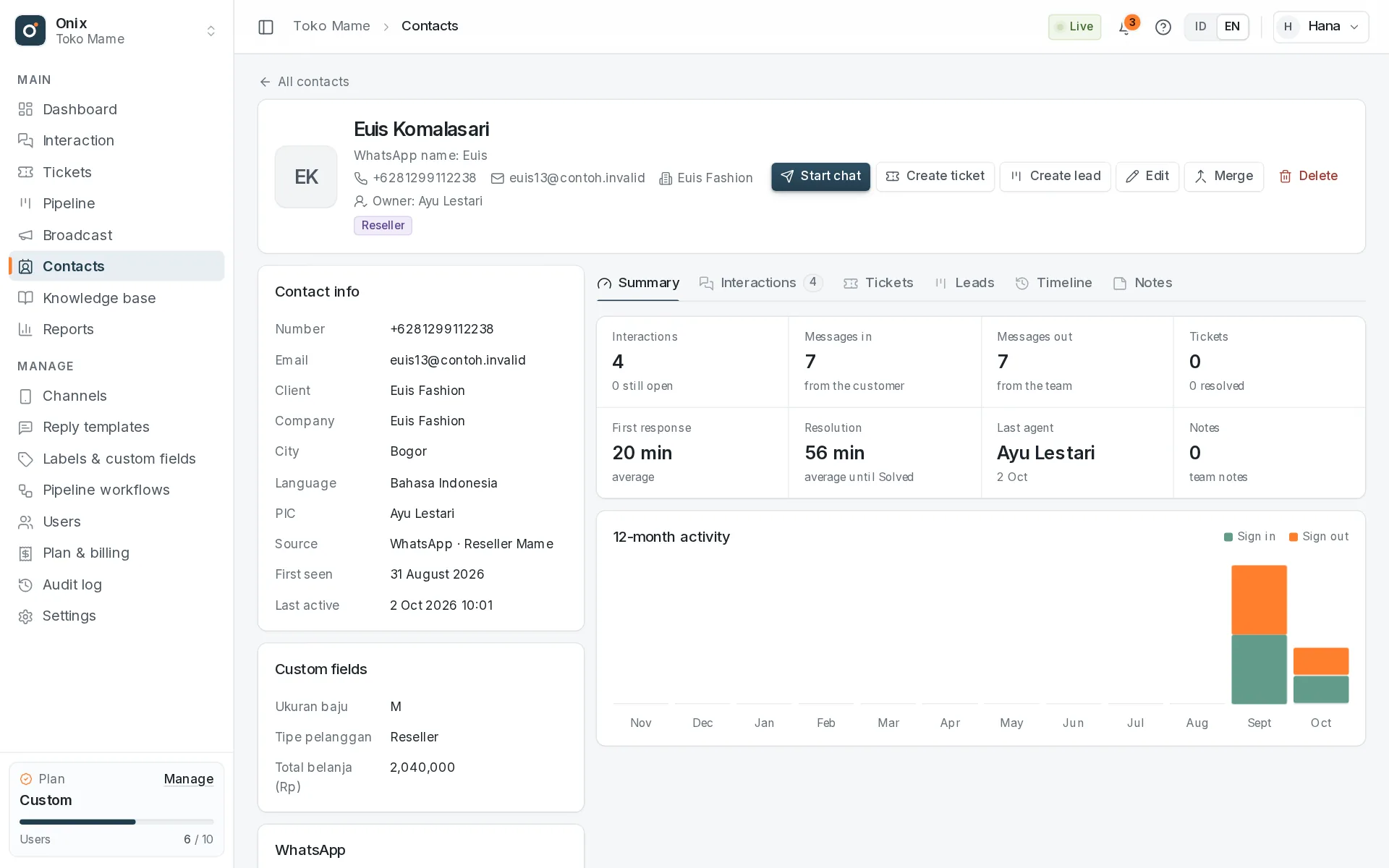Open Knowledge base in sidebar
This screenshot has height=868, width=1389.
116,298
